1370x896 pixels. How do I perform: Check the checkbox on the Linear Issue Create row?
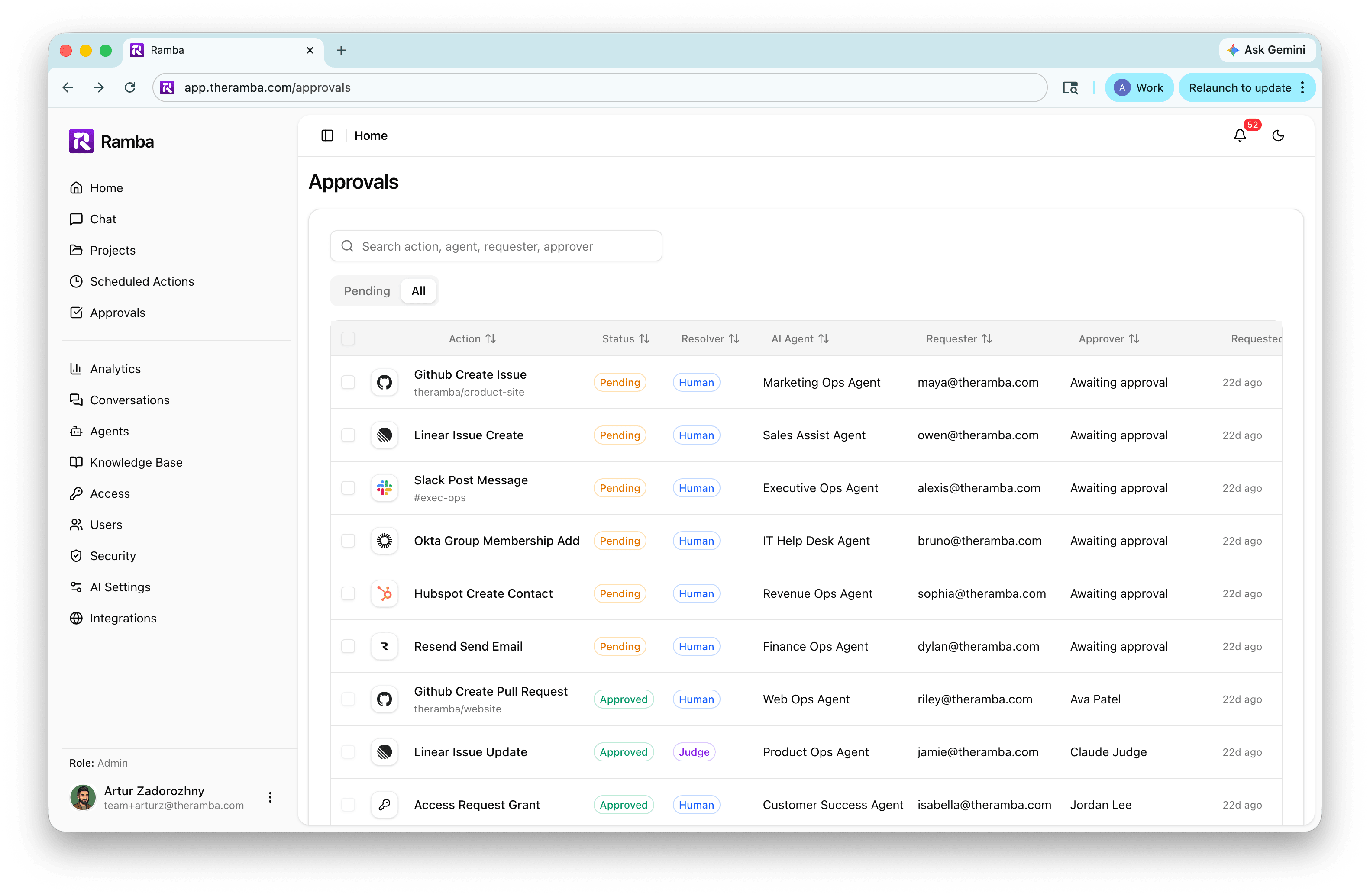pos(348,435)
